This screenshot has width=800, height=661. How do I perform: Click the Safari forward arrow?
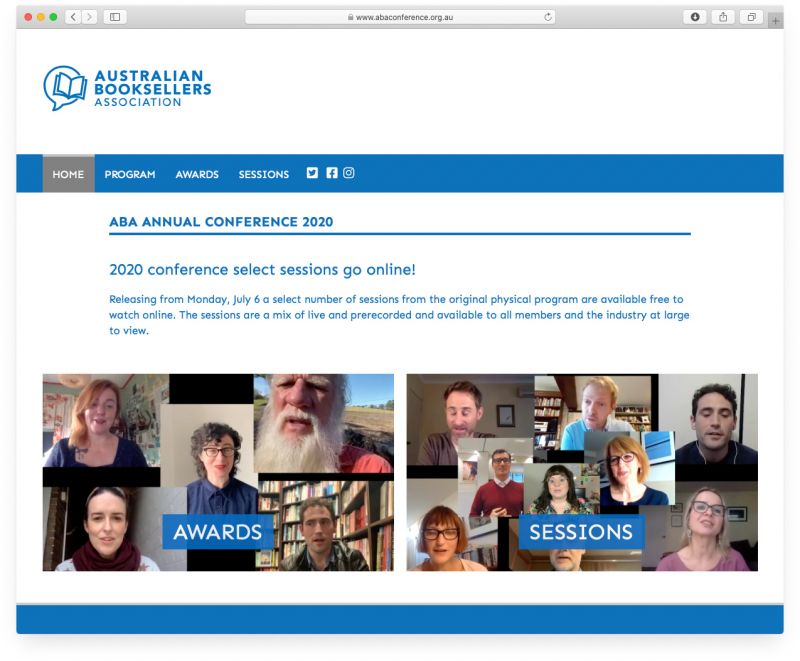click(89, 17)
